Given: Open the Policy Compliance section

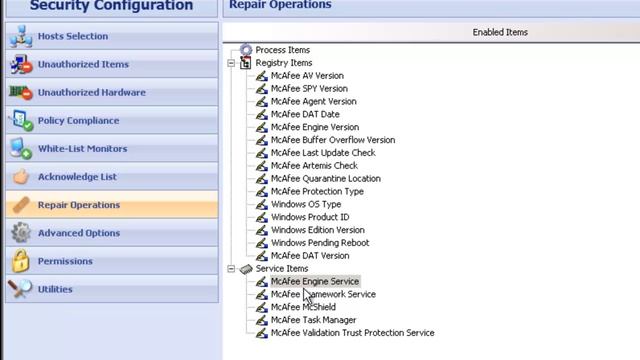Looking at the screenshot, I should pos(112,120).
